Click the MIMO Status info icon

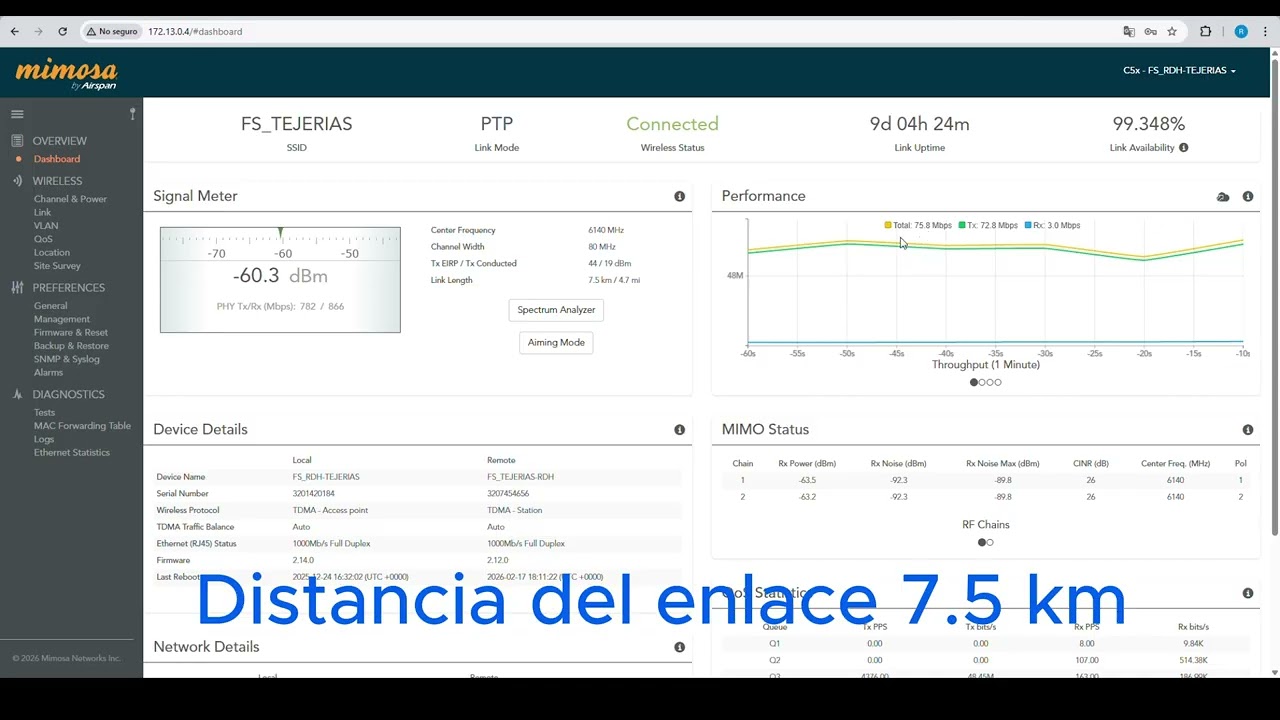tap(1248, 430)
